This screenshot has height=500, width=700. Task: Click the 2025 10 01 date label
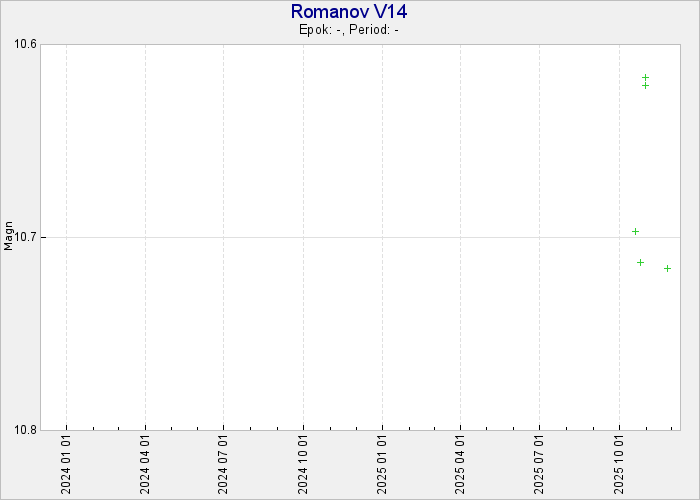(618, 465)
